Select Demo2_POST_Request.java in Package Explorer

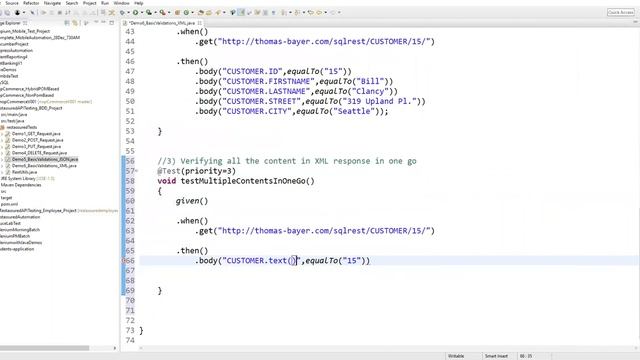[38, 140]
